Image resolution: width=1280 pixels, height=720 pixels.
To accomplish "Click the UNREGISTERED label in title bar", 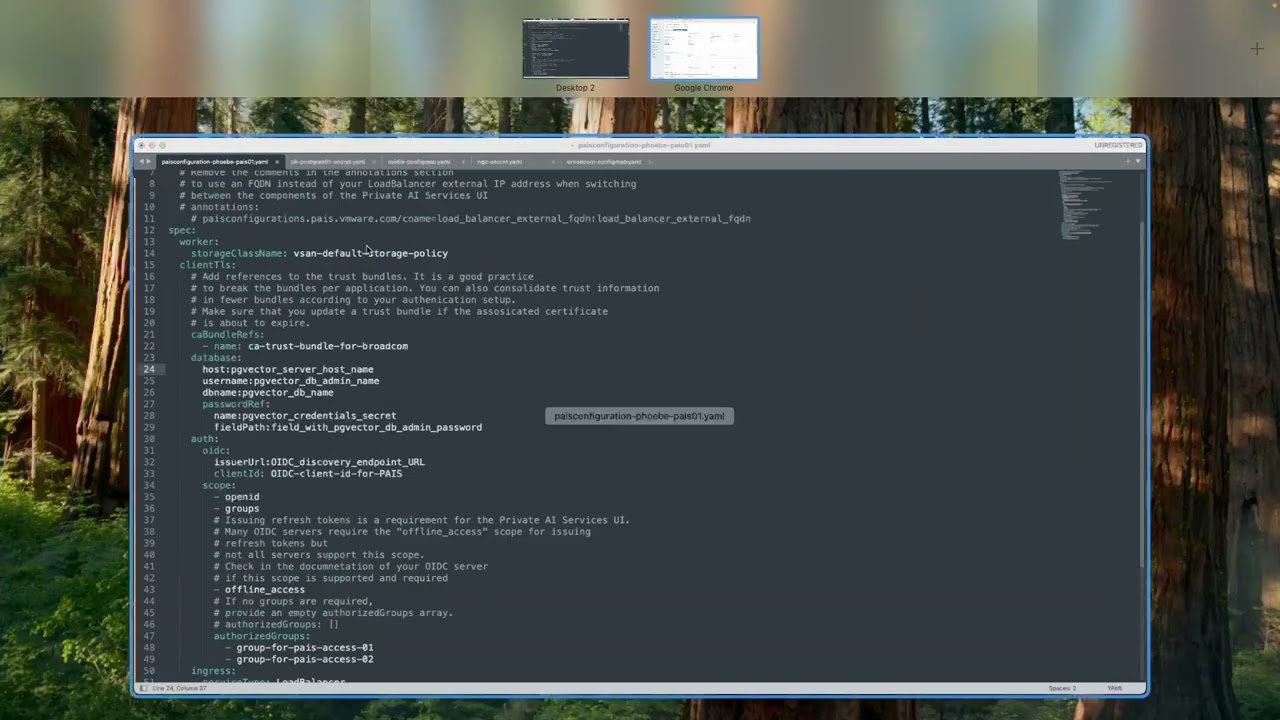I will [1118, 145].
